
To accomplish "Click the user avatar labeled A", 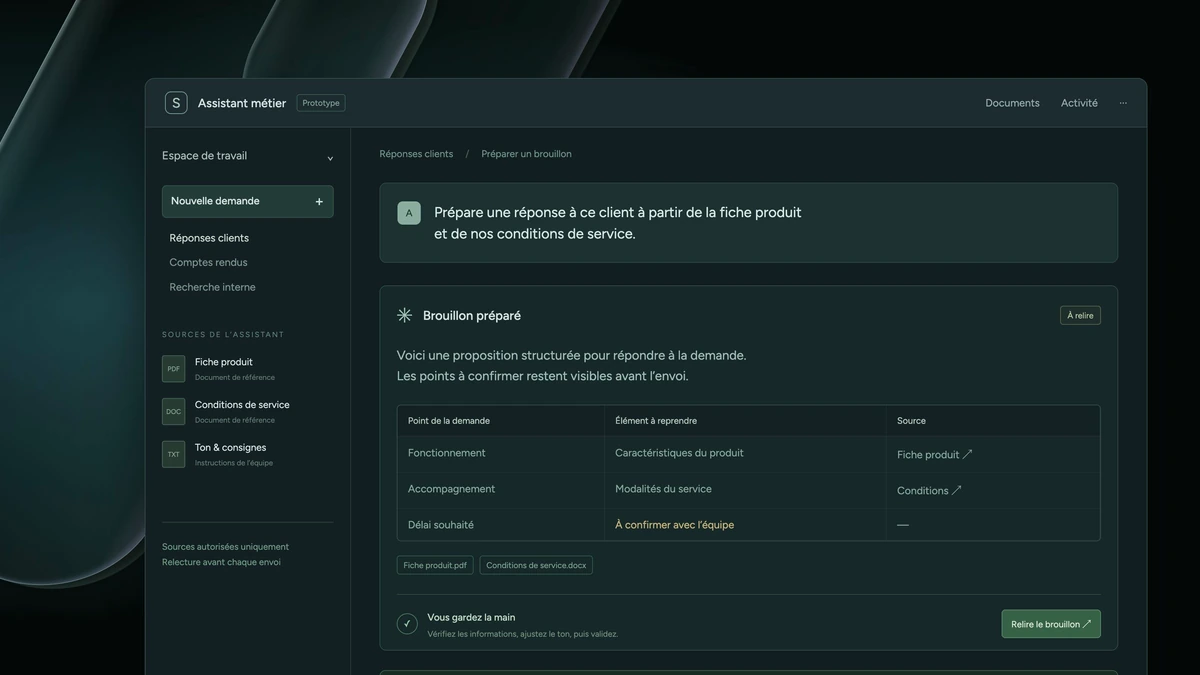I will point(409,213).
